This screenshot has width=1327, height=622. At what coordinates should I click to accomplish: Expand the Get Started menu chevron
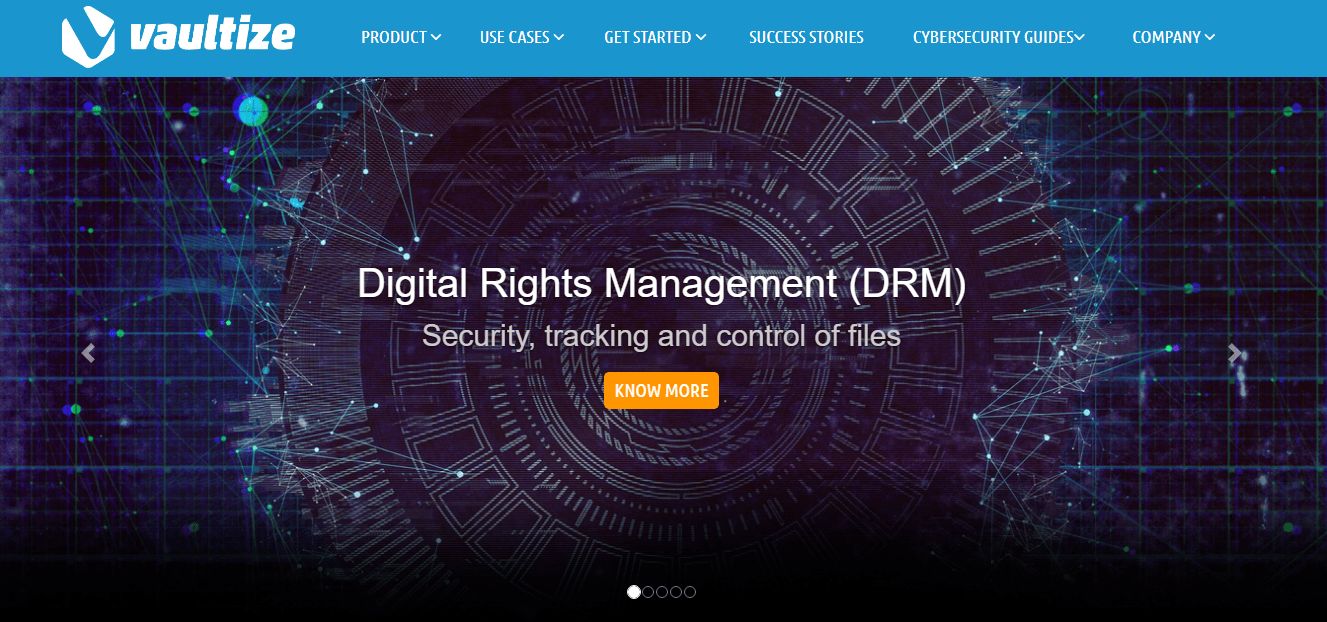pyautogui.click(x=701, y=37)
